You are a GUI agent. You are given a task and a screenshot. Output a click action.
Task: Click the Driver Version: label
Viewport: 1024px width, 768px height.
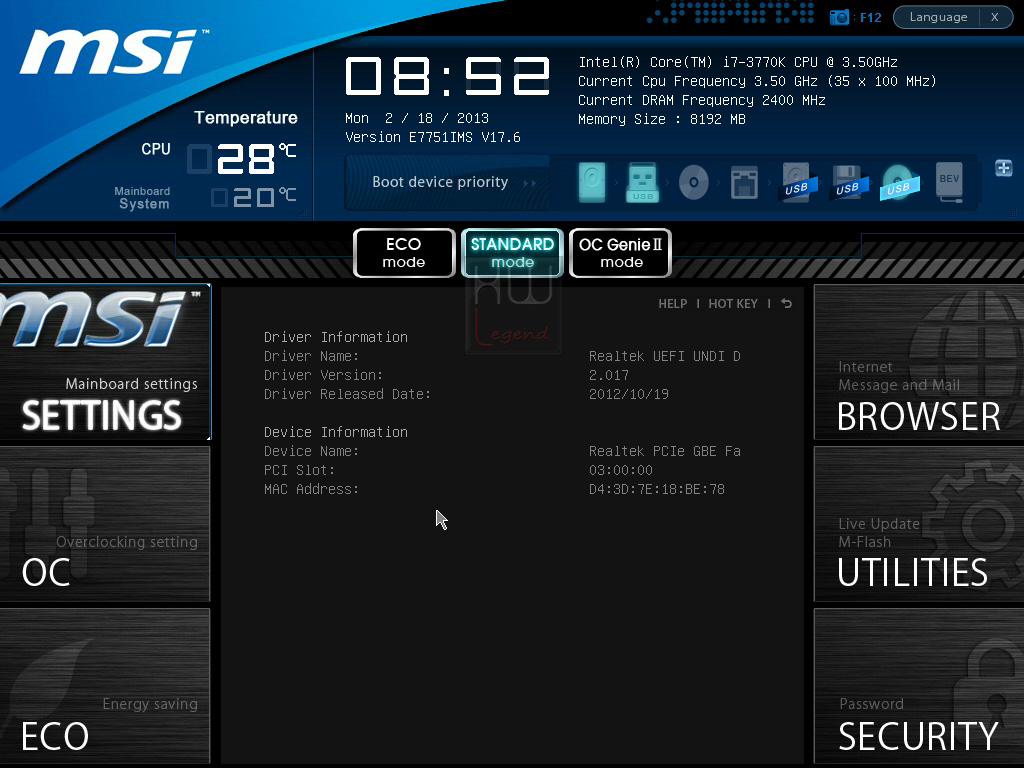pos(323,375)
